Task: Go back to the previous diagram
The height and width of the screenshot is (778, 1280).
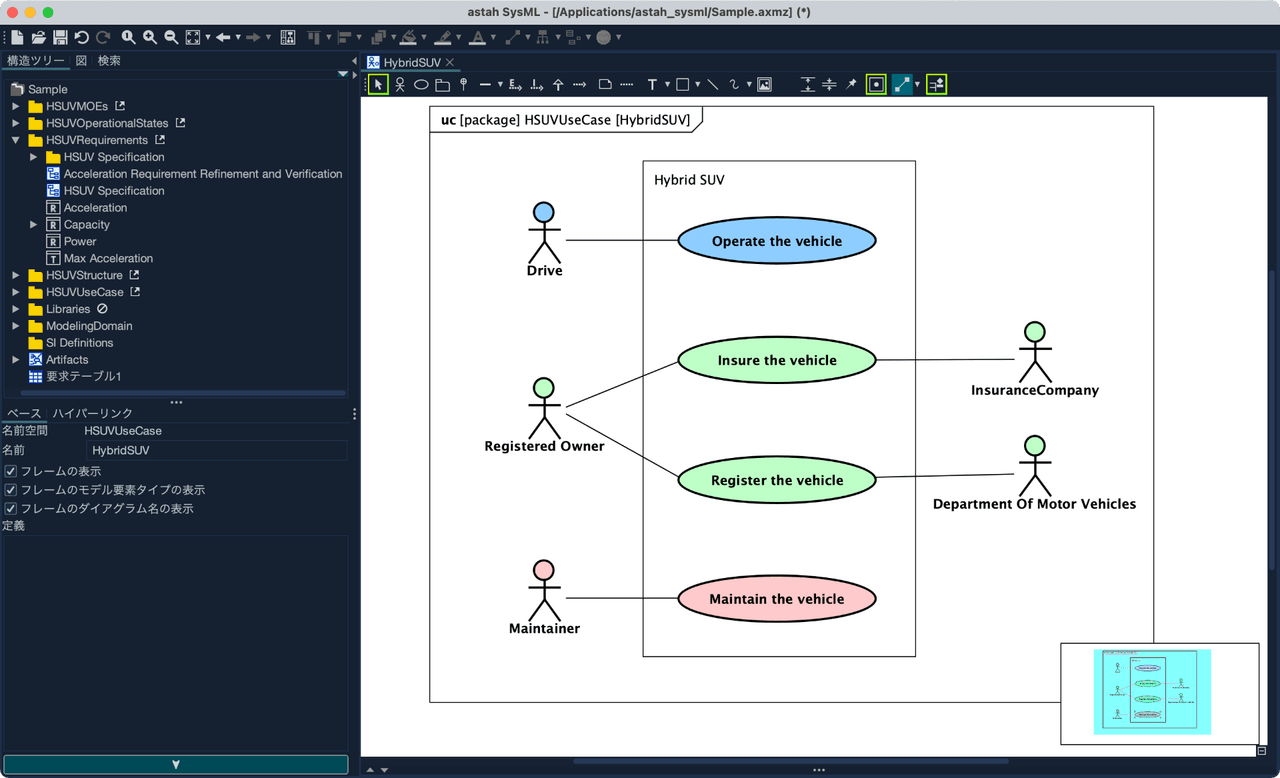Action: click(x=223, y=37)
